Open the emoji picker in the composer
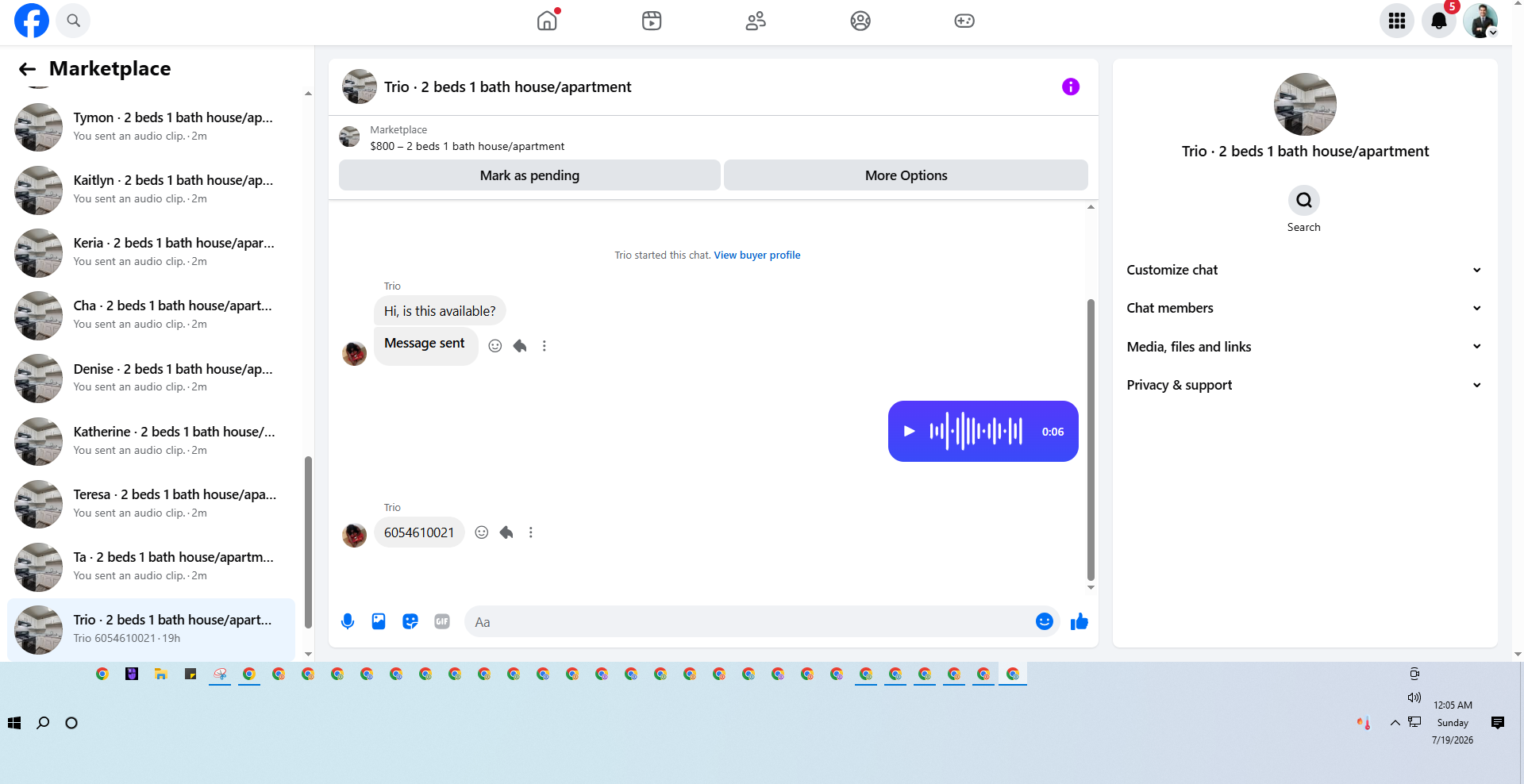The image size is (1524, 784). 1045,621
